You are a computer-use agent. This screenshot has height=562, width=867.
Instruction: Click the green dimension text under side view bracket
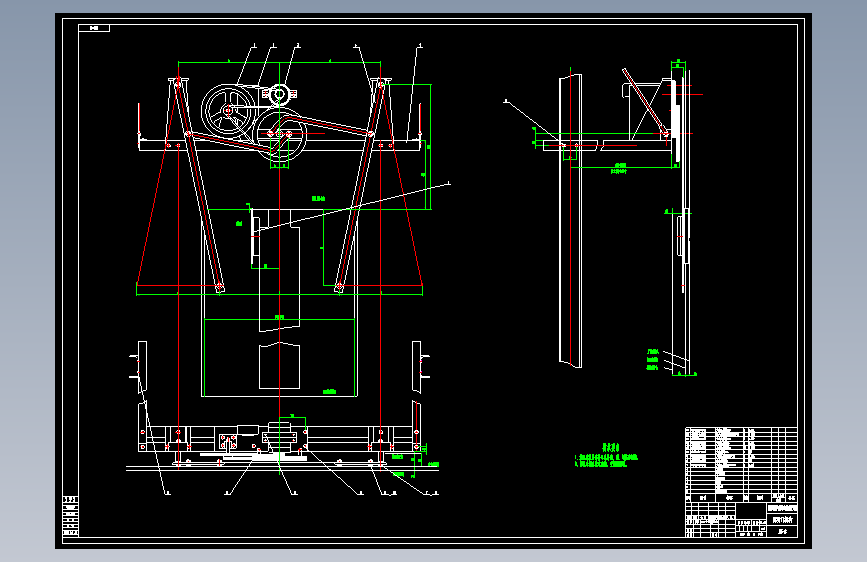619,169
